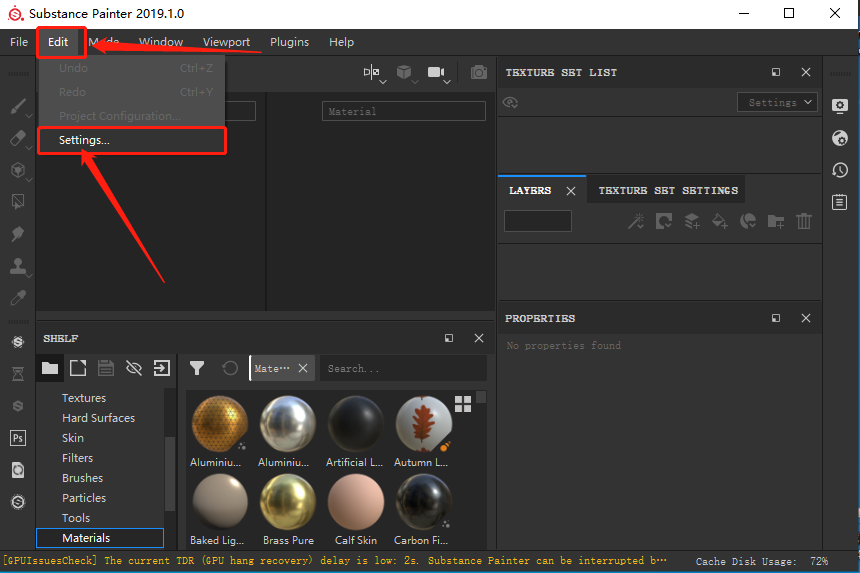Open the layer blend mode combo box
This screenshot has width=860, height=573.
[x=538, y=221]
